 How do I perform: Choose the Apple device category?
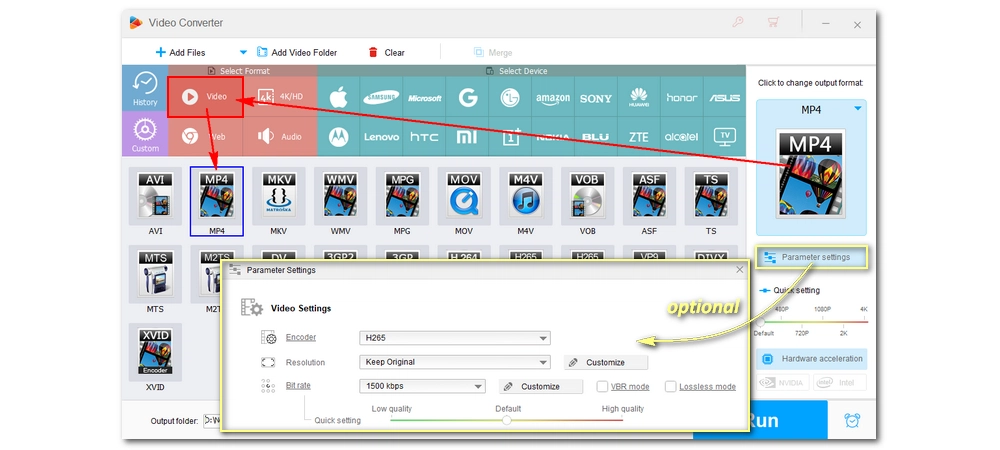[338, 98]
